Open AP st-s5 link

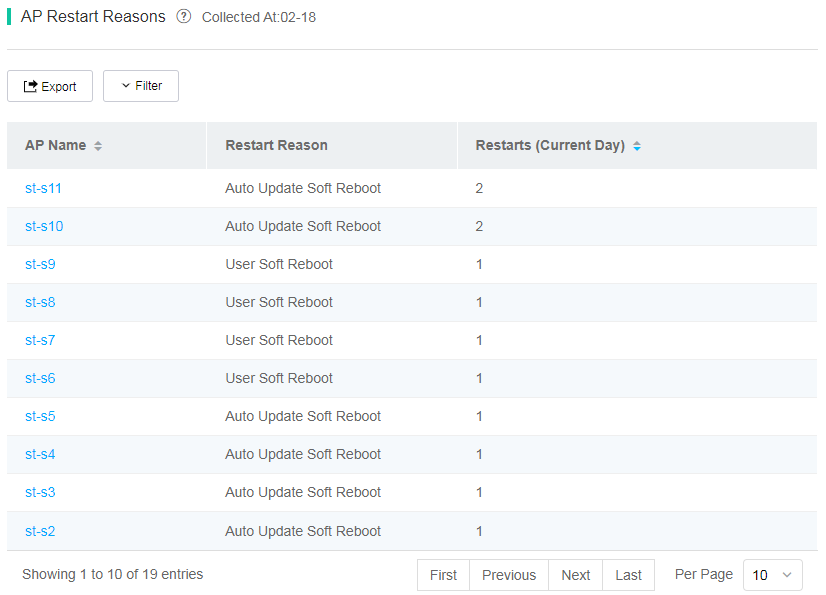(x=40, y=416)
